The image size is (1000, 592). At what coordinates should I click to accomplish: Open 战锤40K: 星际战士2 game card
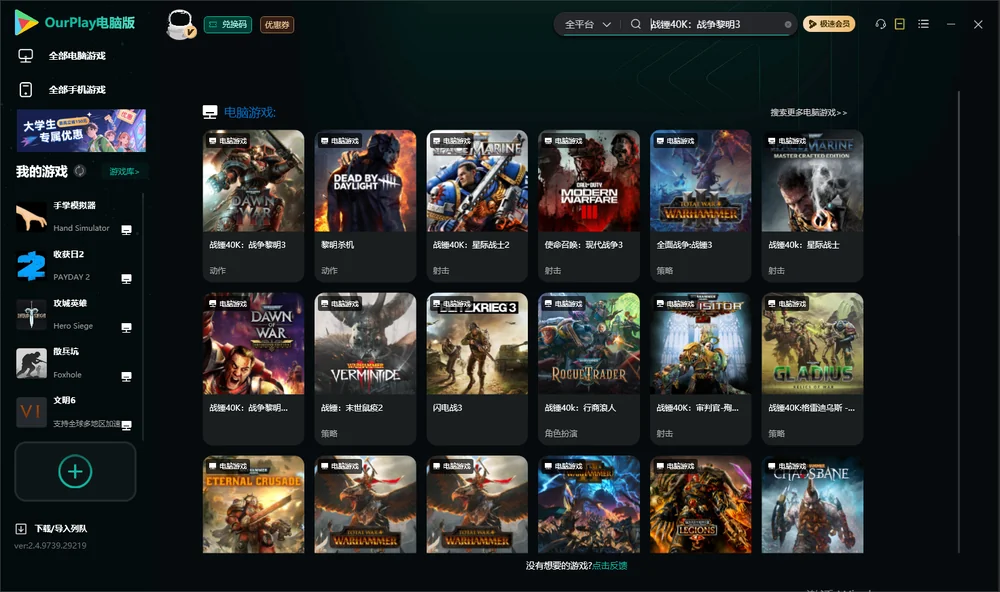click(x=477, y=205)
